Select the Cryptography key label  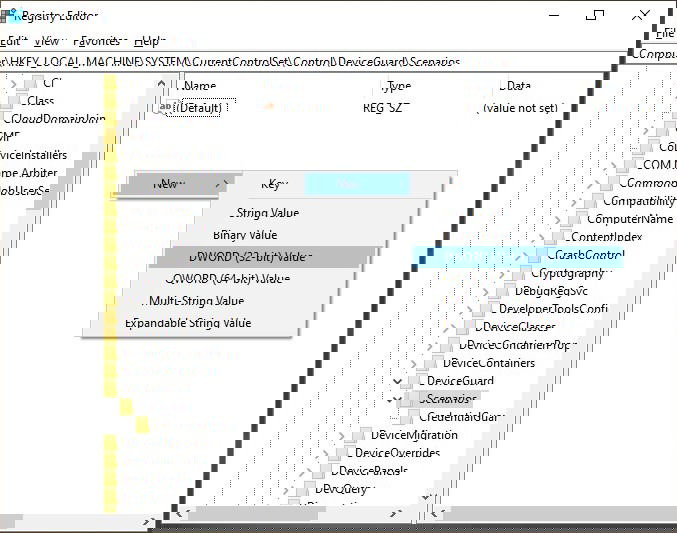click(571, 273)
